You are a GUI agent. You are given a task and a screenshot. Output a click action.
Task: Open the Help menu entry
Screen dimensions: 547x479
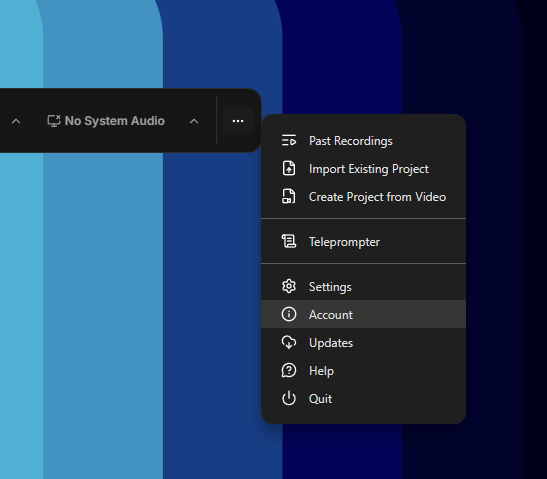pyautogui.click(x=364, y=371)
